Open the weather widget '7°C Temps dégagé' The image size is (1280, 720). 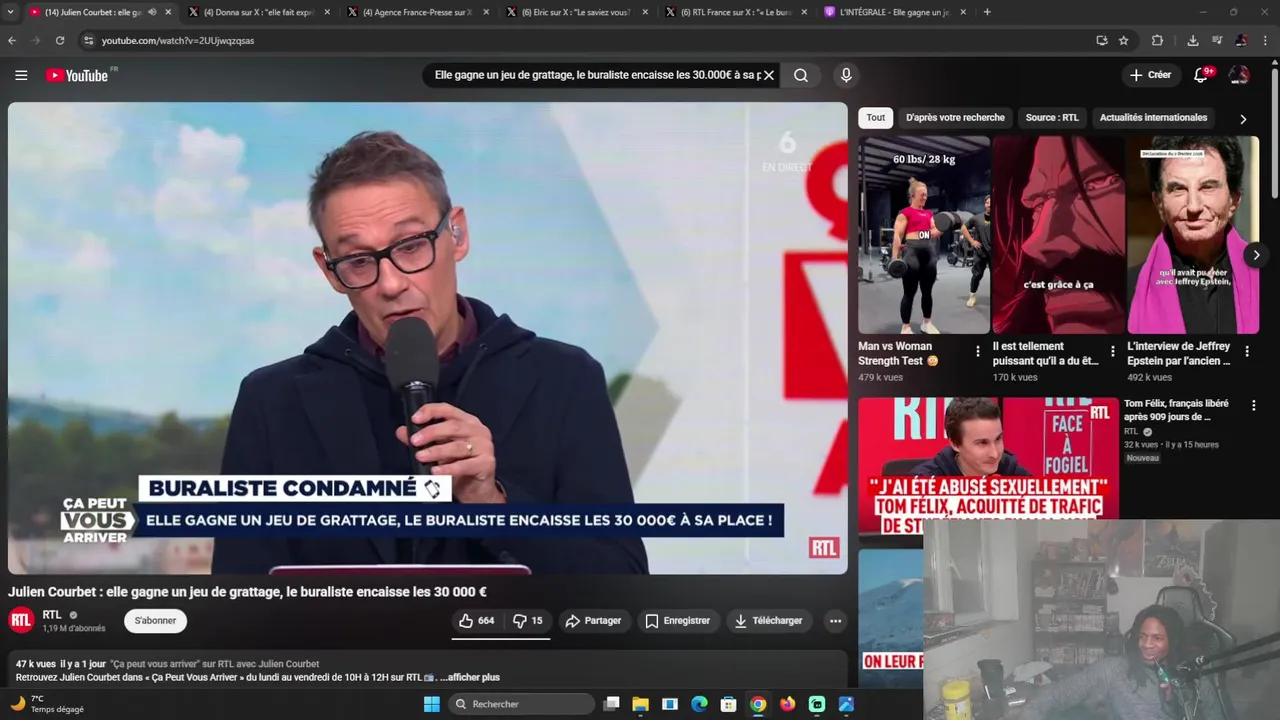(x=48, y=704)
